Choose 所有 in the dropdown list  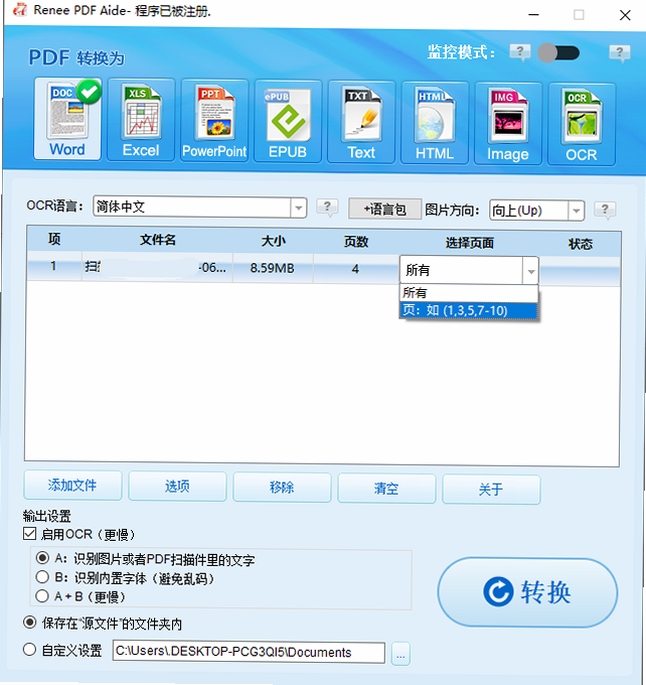coord(469,293)
